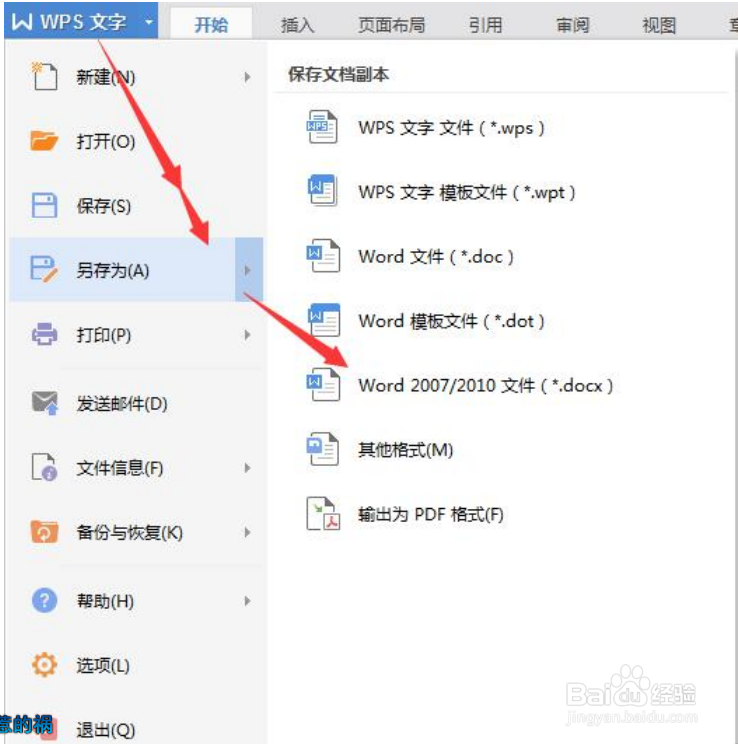The image size is (738, 744).
Task: Click the File Info document icon
Action: [45, 467]
